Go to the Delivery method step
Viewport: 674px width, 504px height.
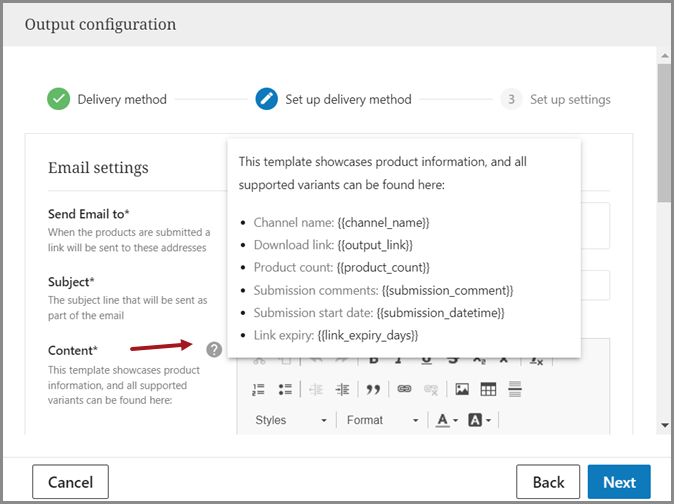107,99
